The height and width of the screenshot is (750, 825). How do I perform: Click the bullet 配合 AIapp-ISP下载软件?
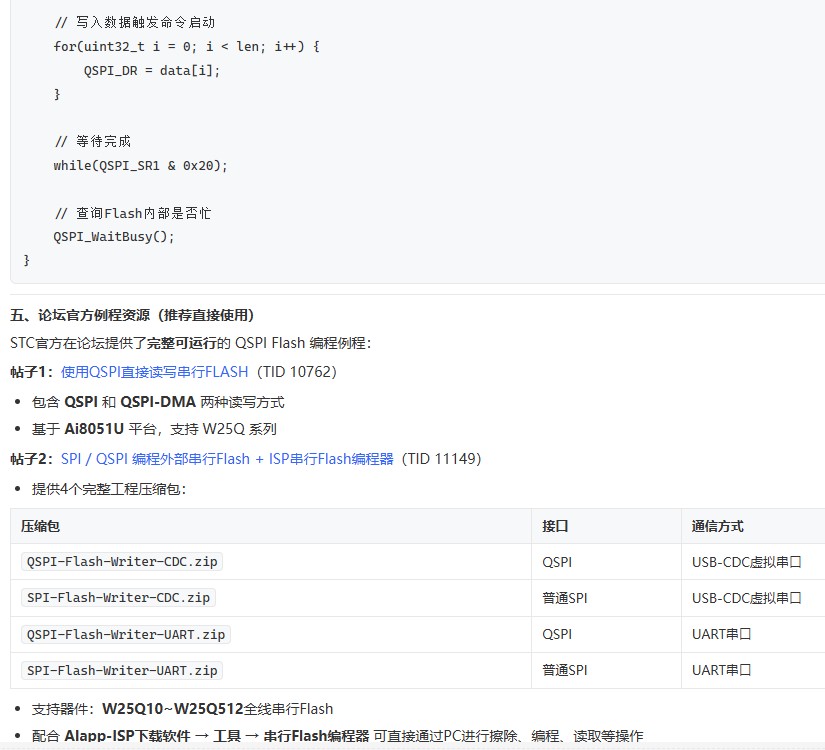point(337,736)
